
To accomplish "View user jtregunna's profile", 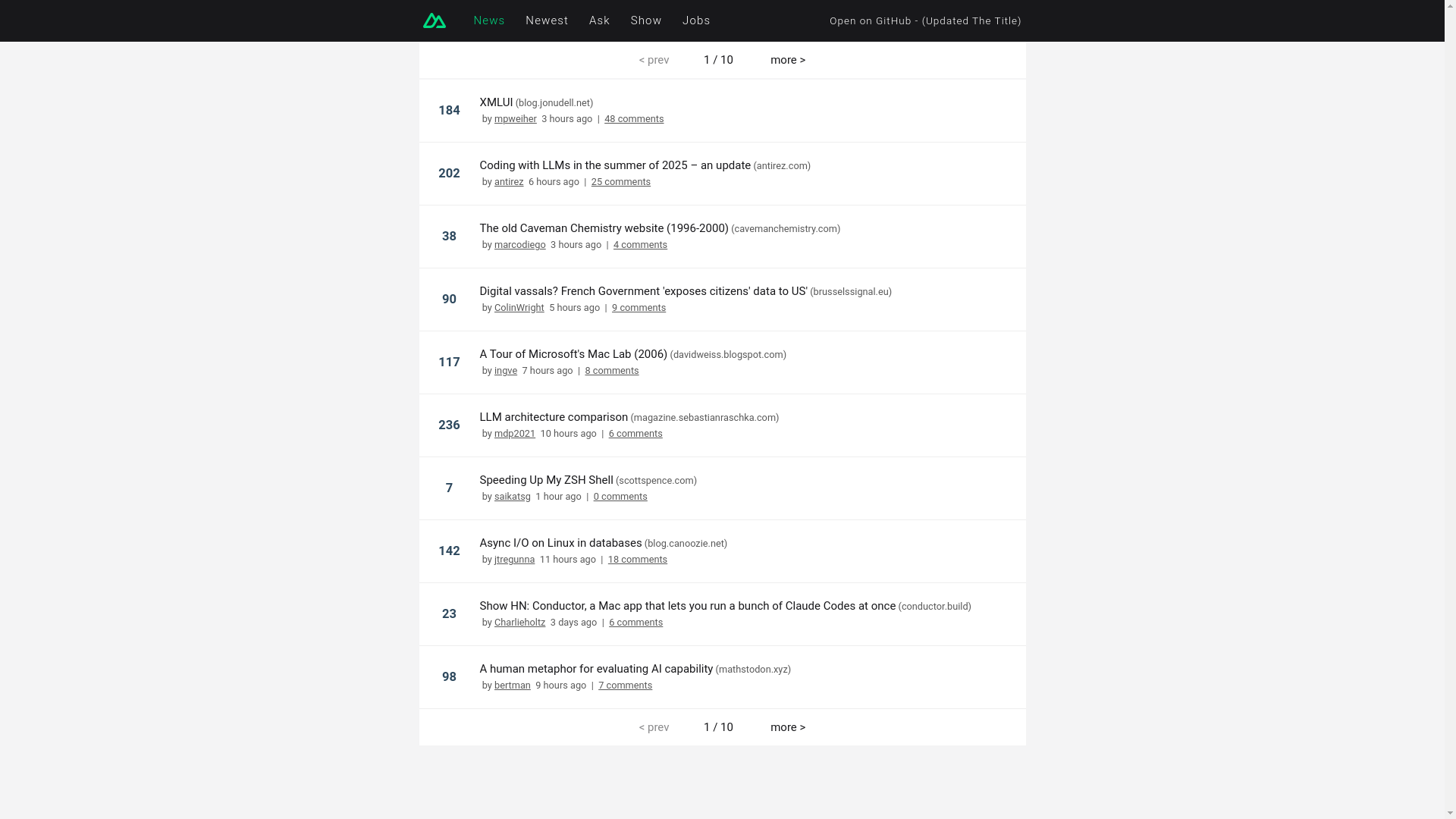I will tap(514, 560).
